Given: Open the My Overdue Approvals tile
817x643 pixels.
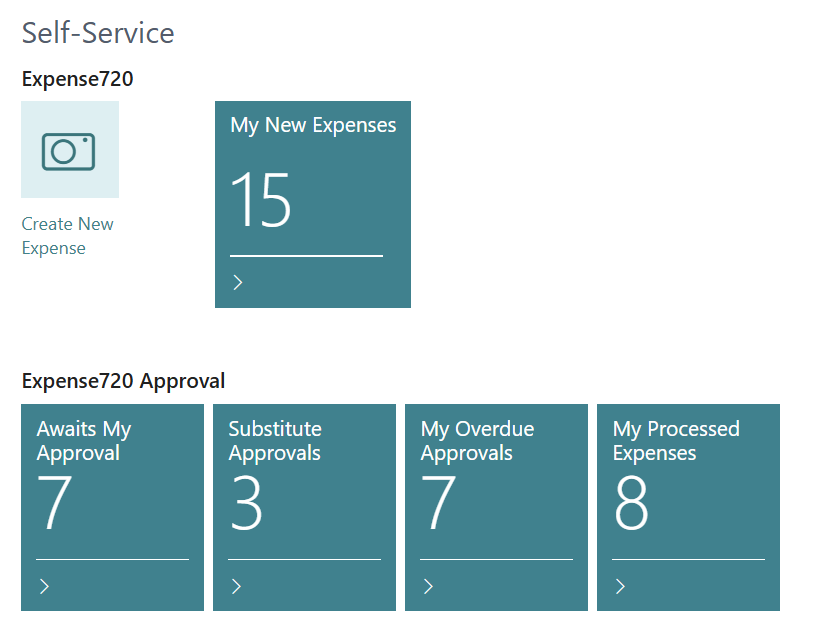Looking at the screenshot, I should pyautogui.click(x=496, y=507).
